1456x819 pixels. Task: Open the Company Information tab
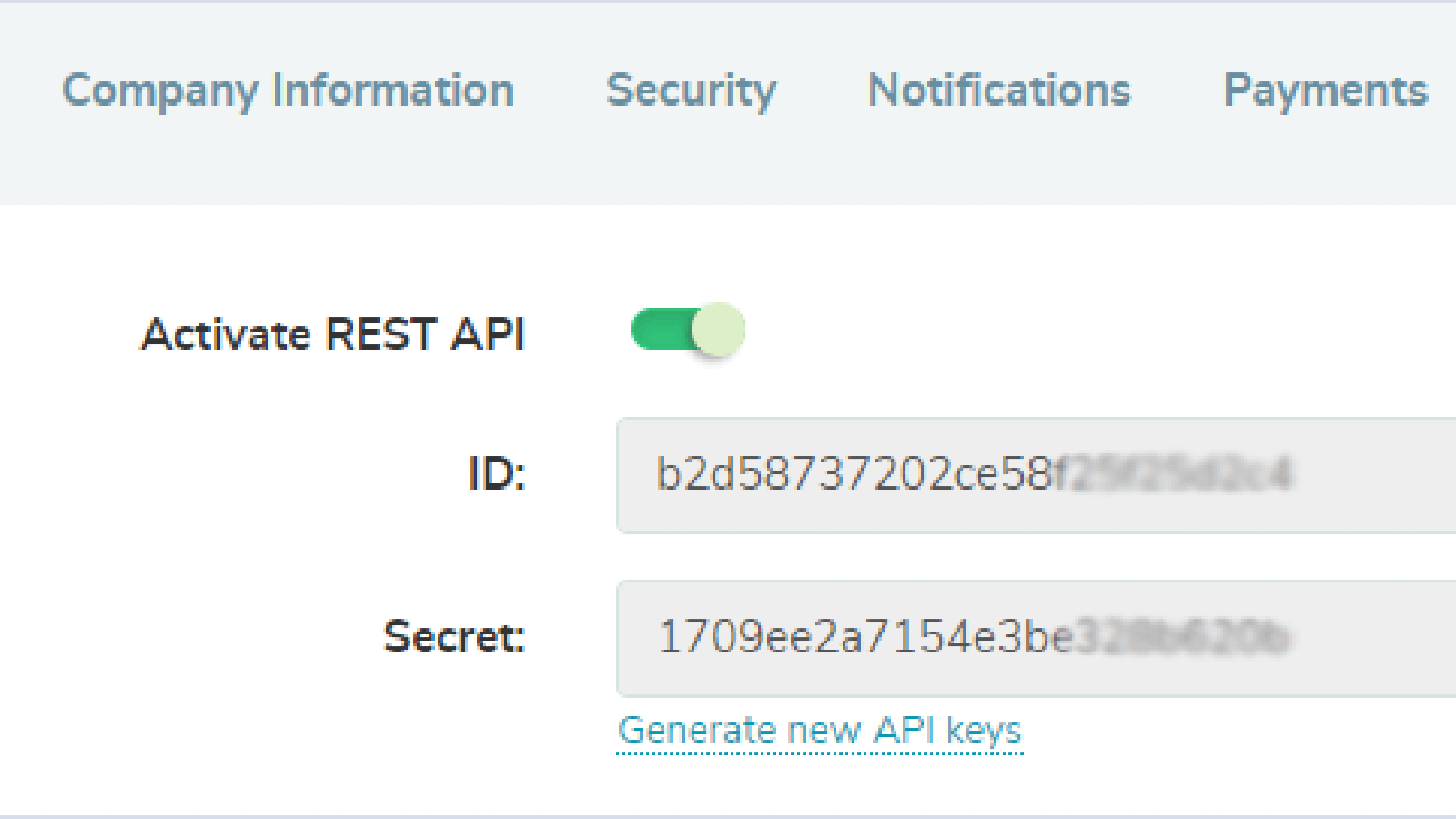tap(288, 91)
